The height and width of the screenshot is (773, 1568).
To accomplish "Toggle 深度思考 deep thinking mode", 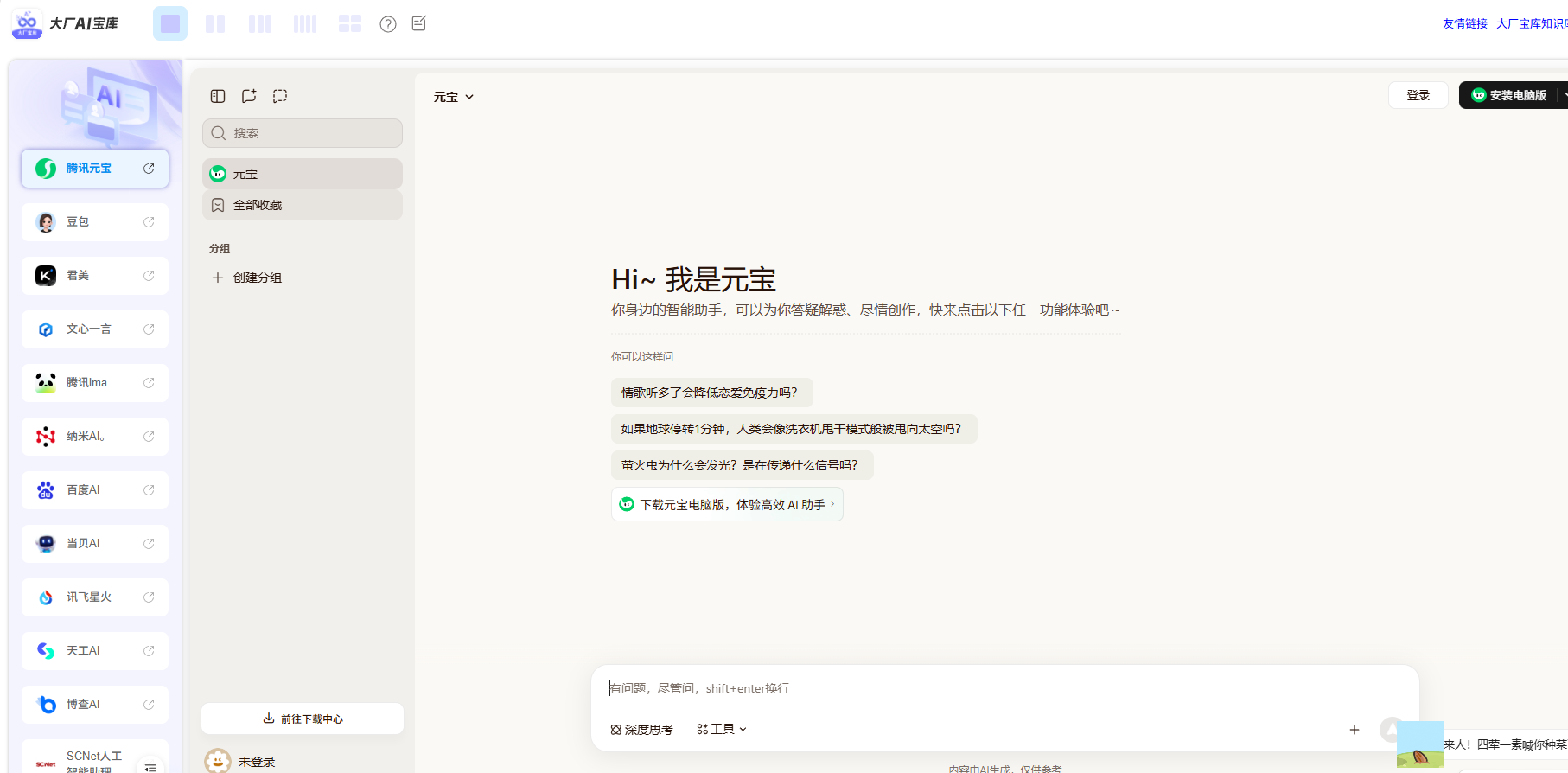I will click(x=641, y=730).
